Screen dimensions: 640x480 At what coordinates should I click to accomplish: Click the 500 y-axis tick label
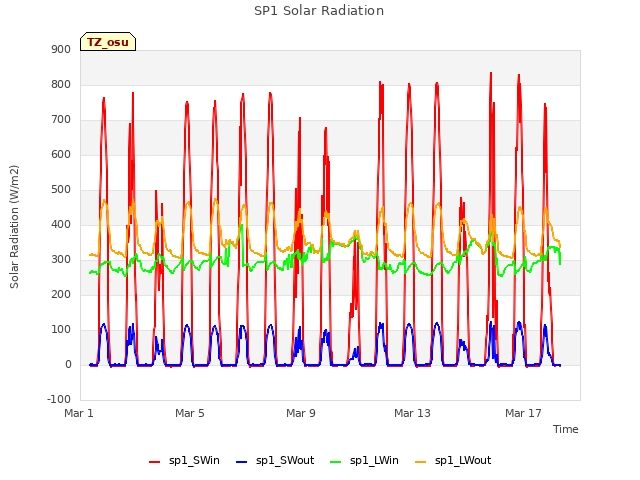coord(61,189)
